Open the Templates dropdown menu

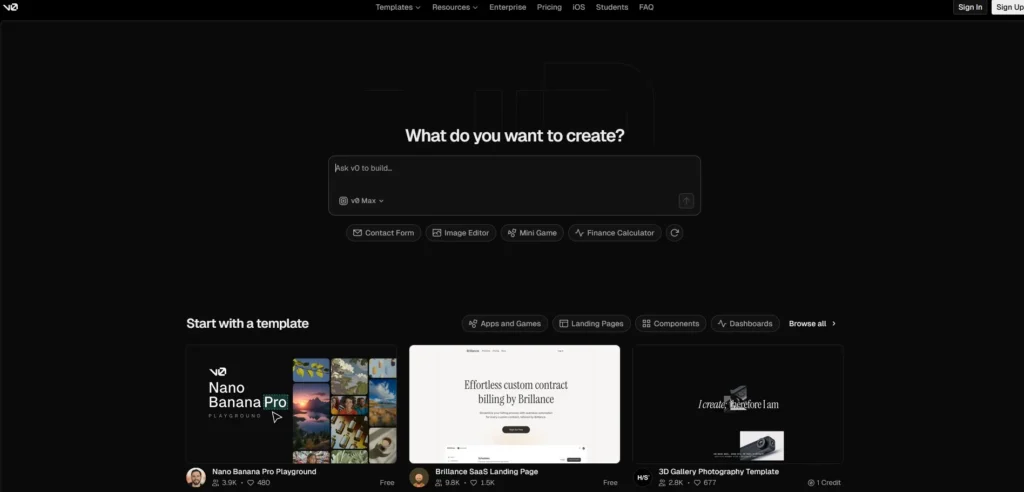(398, 7)
